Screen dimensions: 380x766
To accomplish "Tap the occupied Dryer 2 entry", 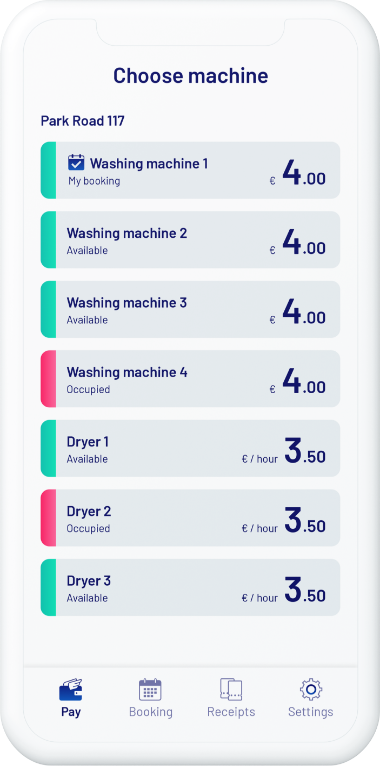I will point(190,518).
